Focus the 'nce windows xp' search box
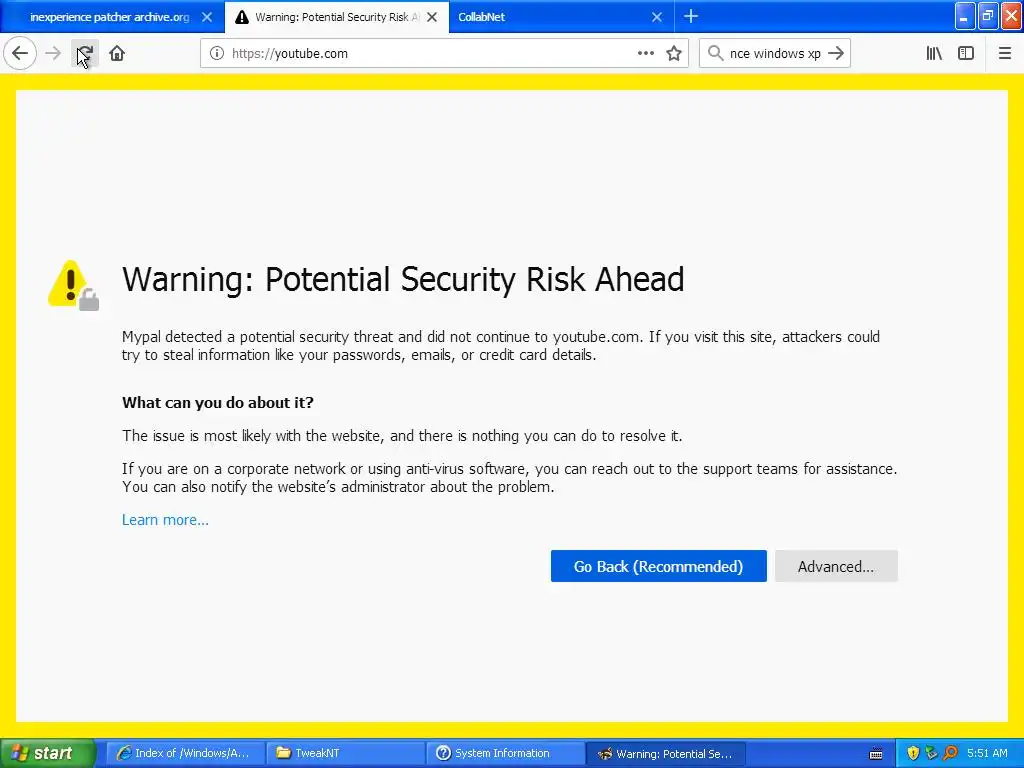The image size is (1024, 768). click(x=775, y=54)
